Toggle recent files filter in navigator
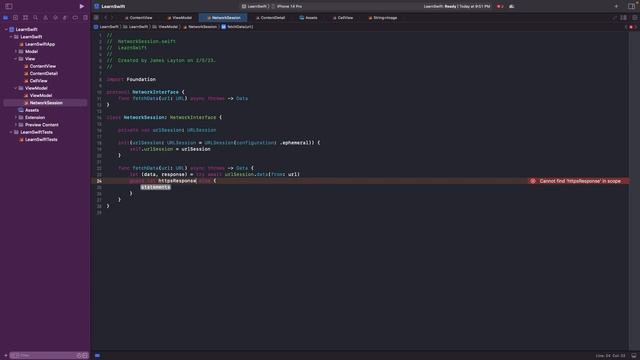Image resolution: width=640 pixels, height=360 pixels. [79, 356]
